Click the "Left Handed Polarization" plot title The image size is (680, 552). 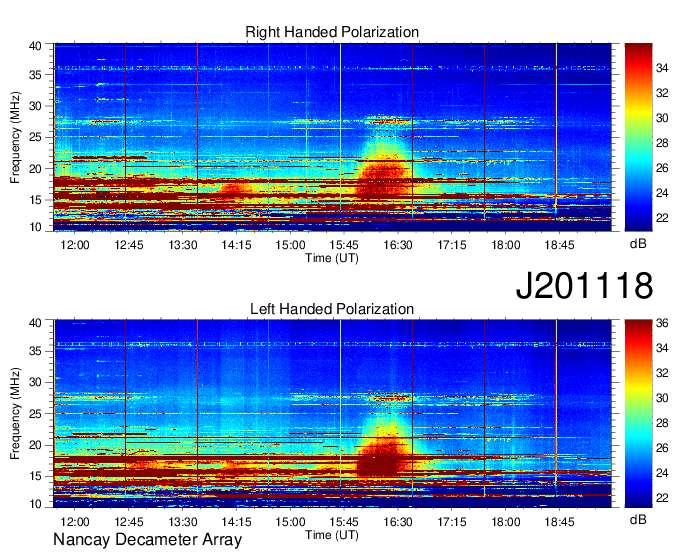332,309
